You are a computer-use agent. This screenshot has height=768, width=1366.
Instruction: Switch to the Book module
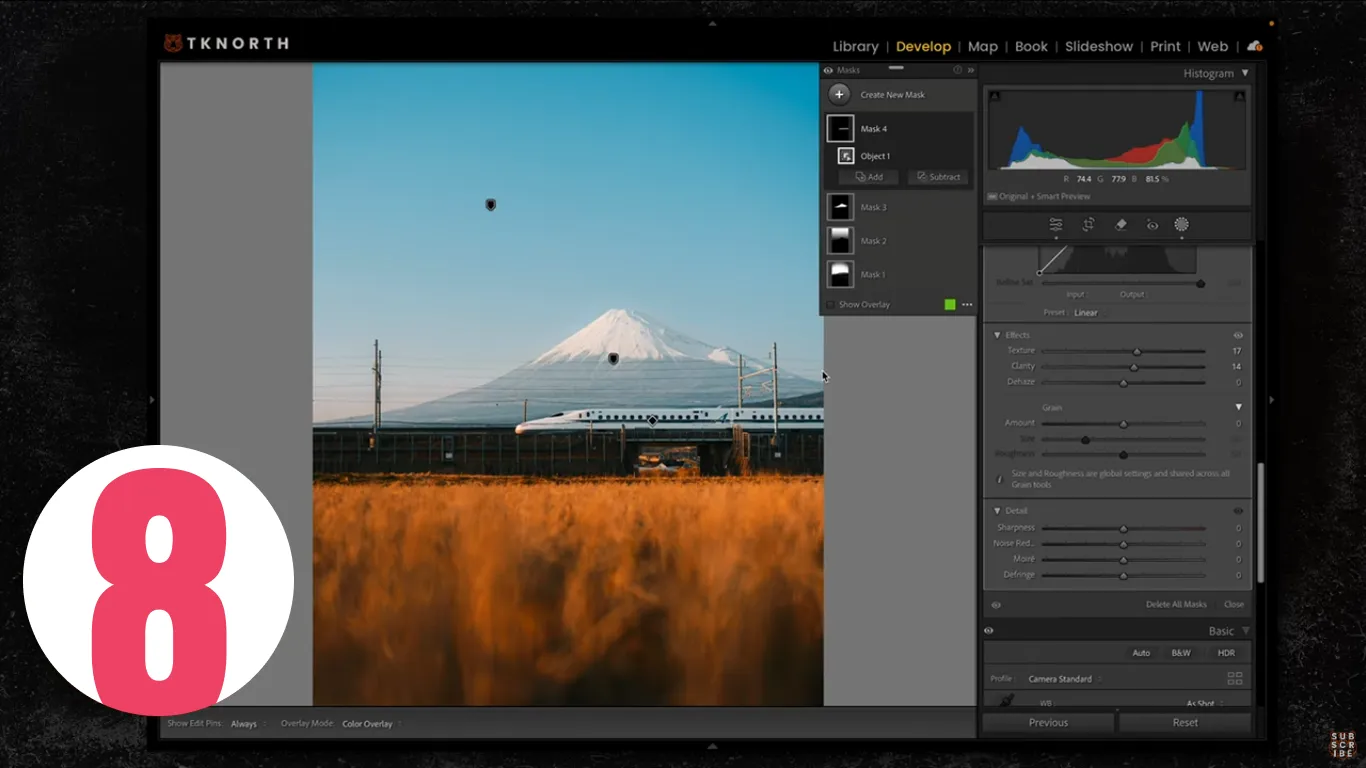point(1031,46)
